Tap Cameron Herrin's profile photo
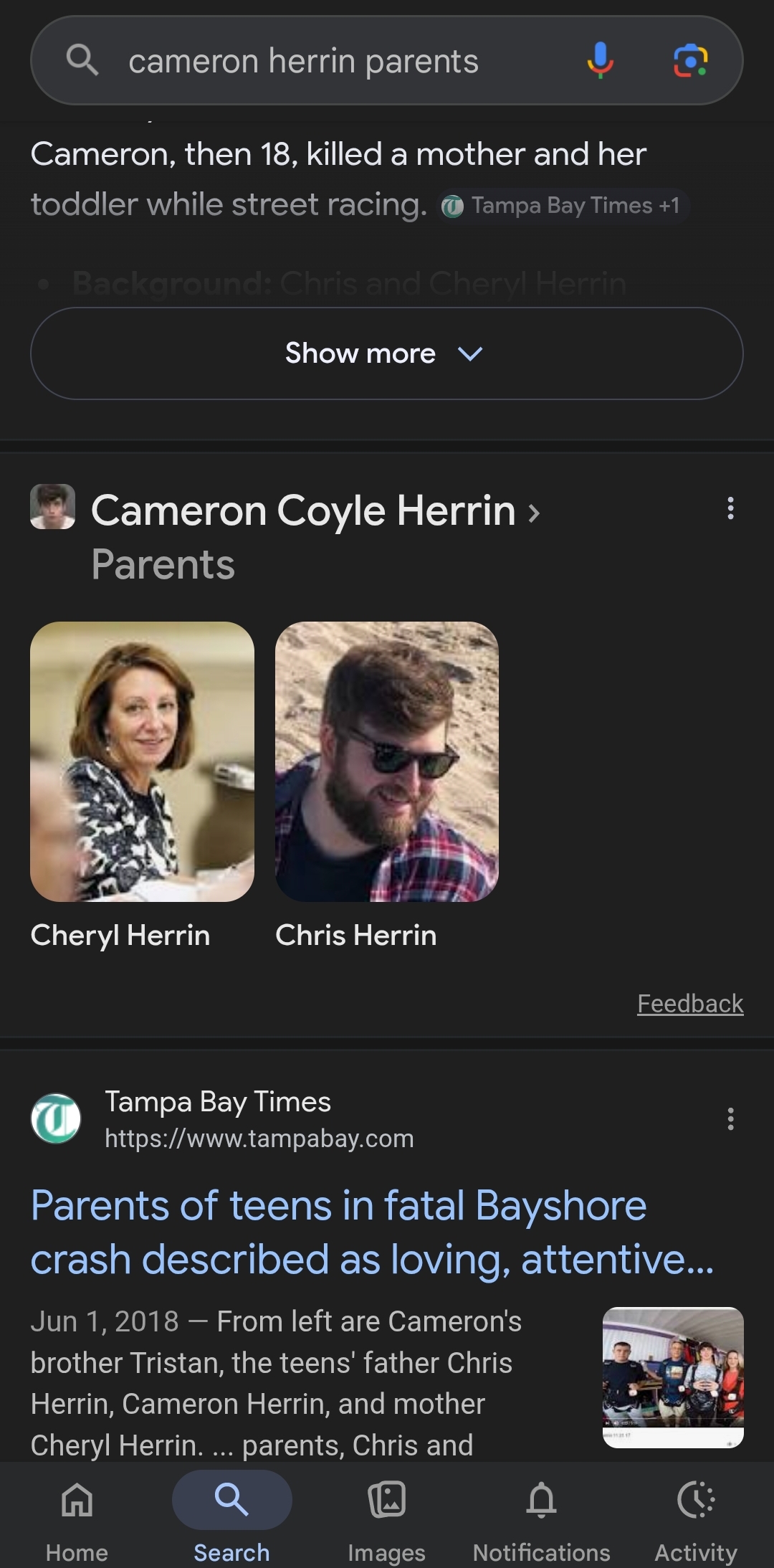 [x=53, y=509]
